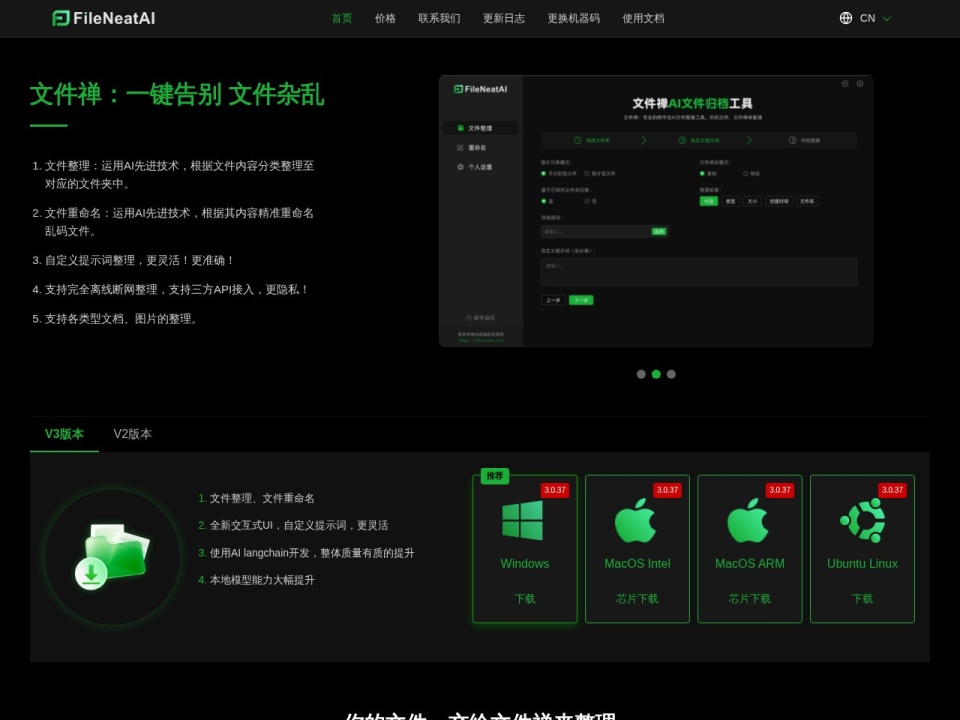This screenshot has height=720, width=960.
Task: Click step 1 circle icon in preview
Action: (577, 140)
